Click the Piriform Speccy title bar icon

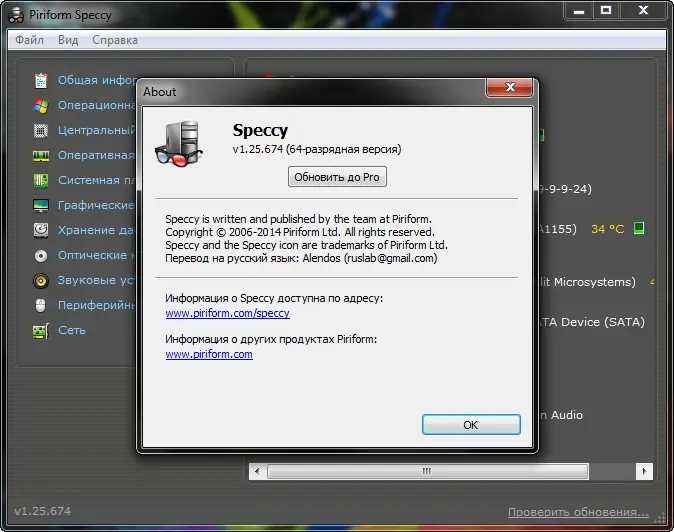coord(16,15)
